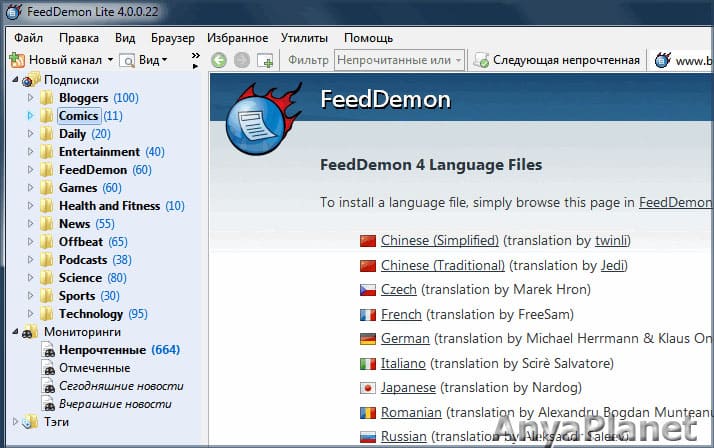Click the Новый канал feed icon
The width and height of the screenshot is (714, 448).
pyautogui.click(x=17, y=60)
